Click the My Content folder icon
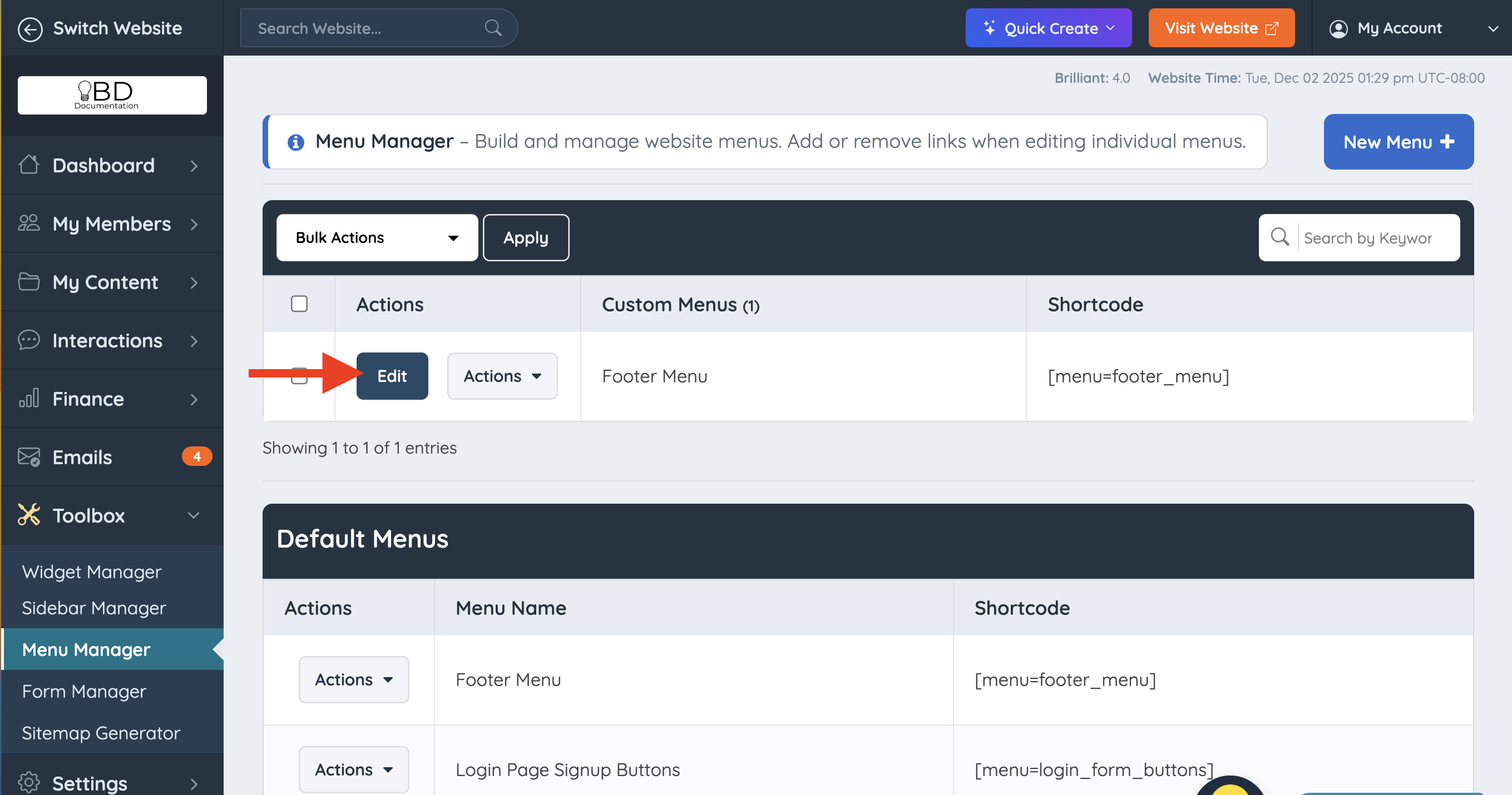 coord(29,282)
